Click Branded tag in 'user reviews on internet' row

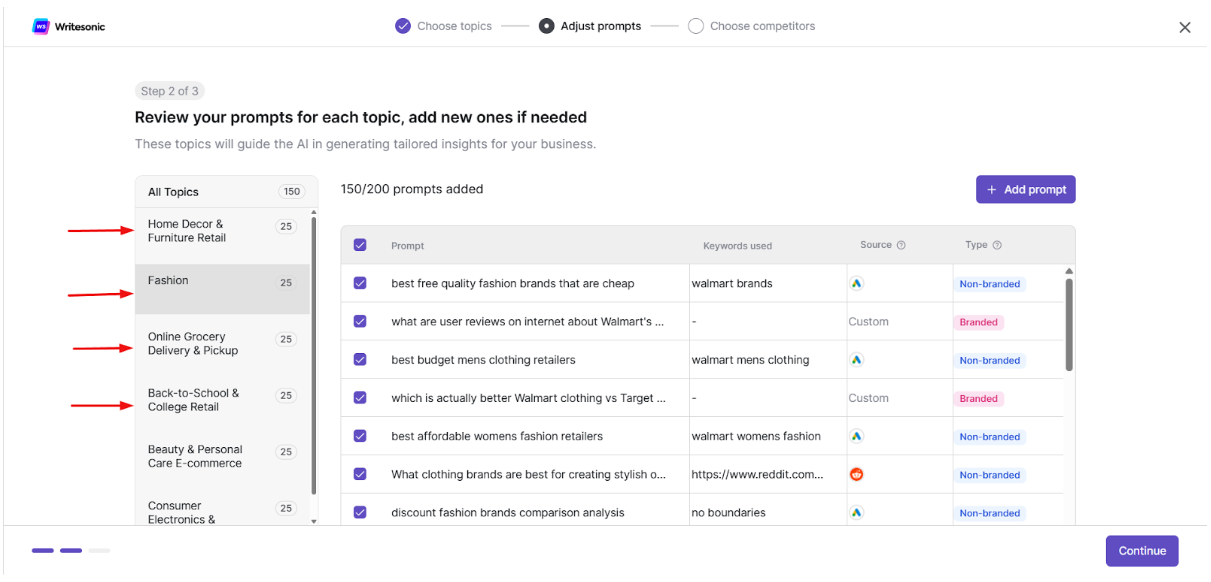(979, 322)
